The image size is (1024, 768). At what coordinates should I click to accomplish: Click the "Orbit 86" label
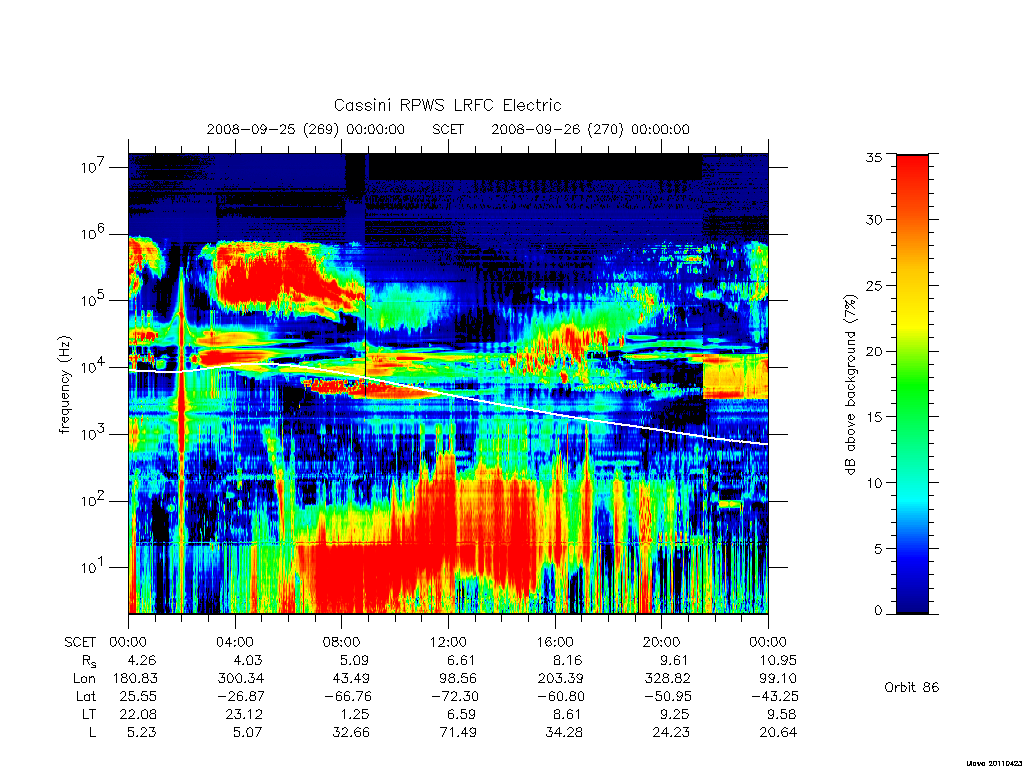point(912,687)
